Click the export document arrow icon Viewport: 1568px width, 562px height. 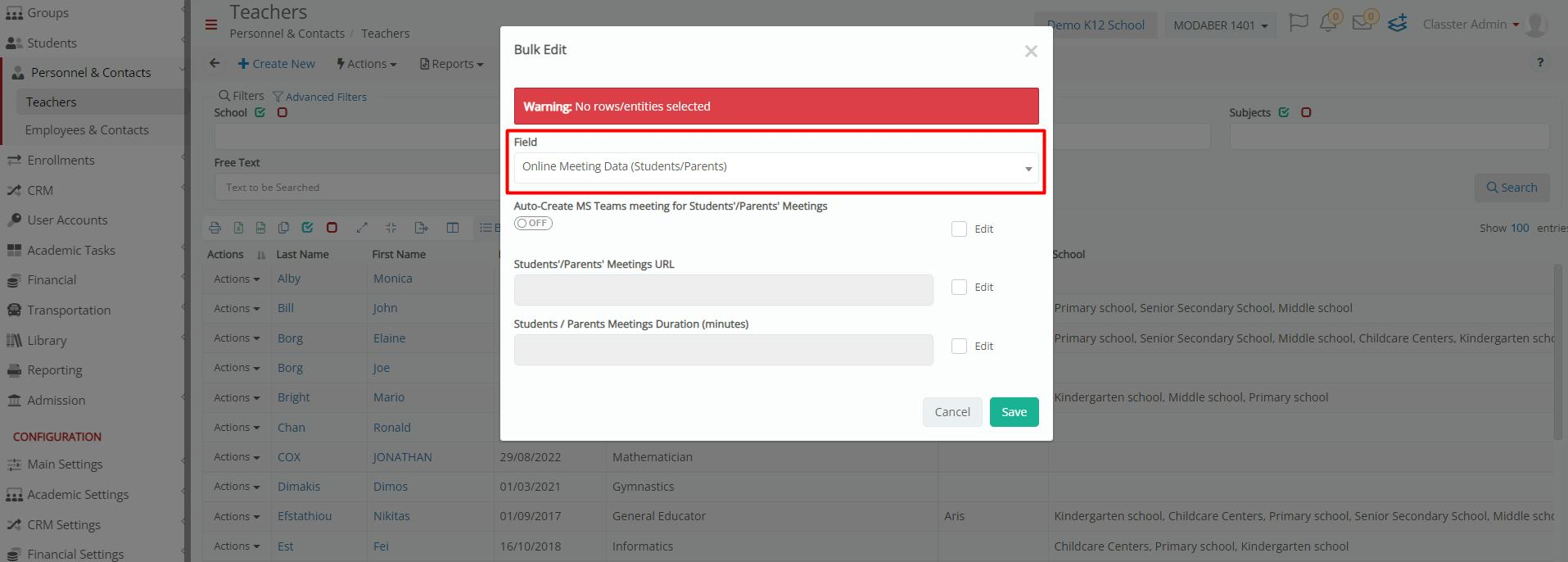[422, 228]
